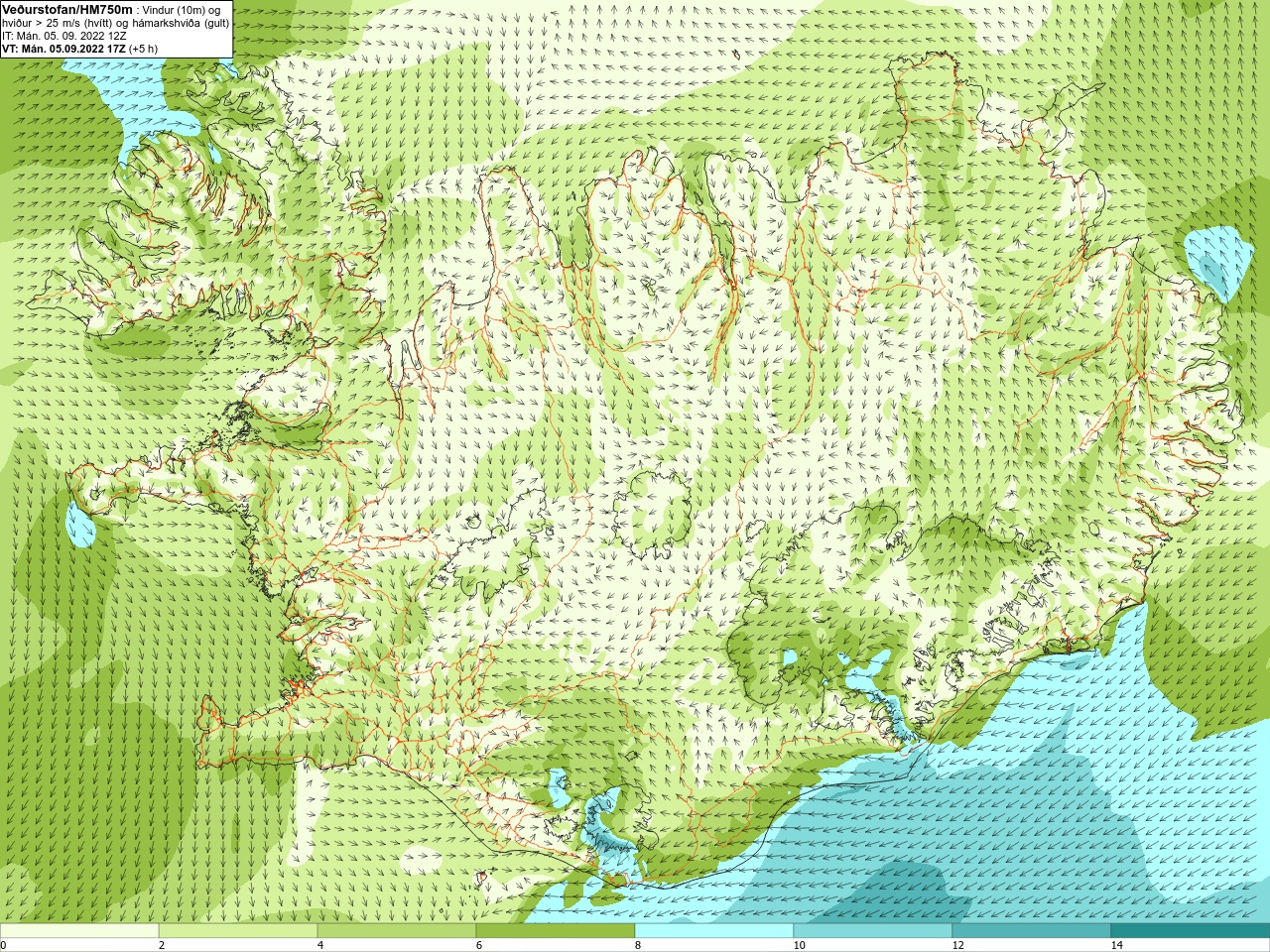Click the 0–2 m/s pale yellow legend swatch
This screenshot has height=952, width=1270.
point(79,931)
